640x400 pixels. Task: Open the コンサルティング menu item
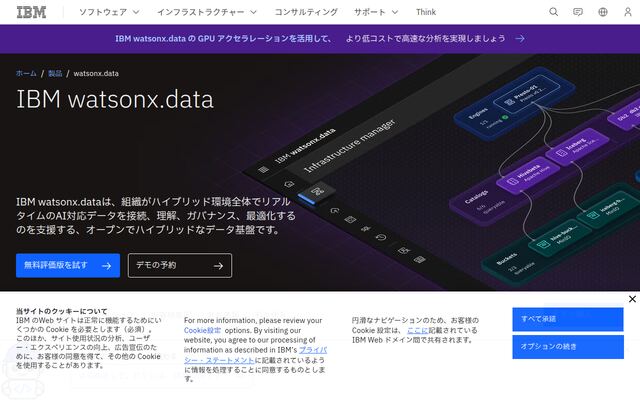click(x=306, y=12)
